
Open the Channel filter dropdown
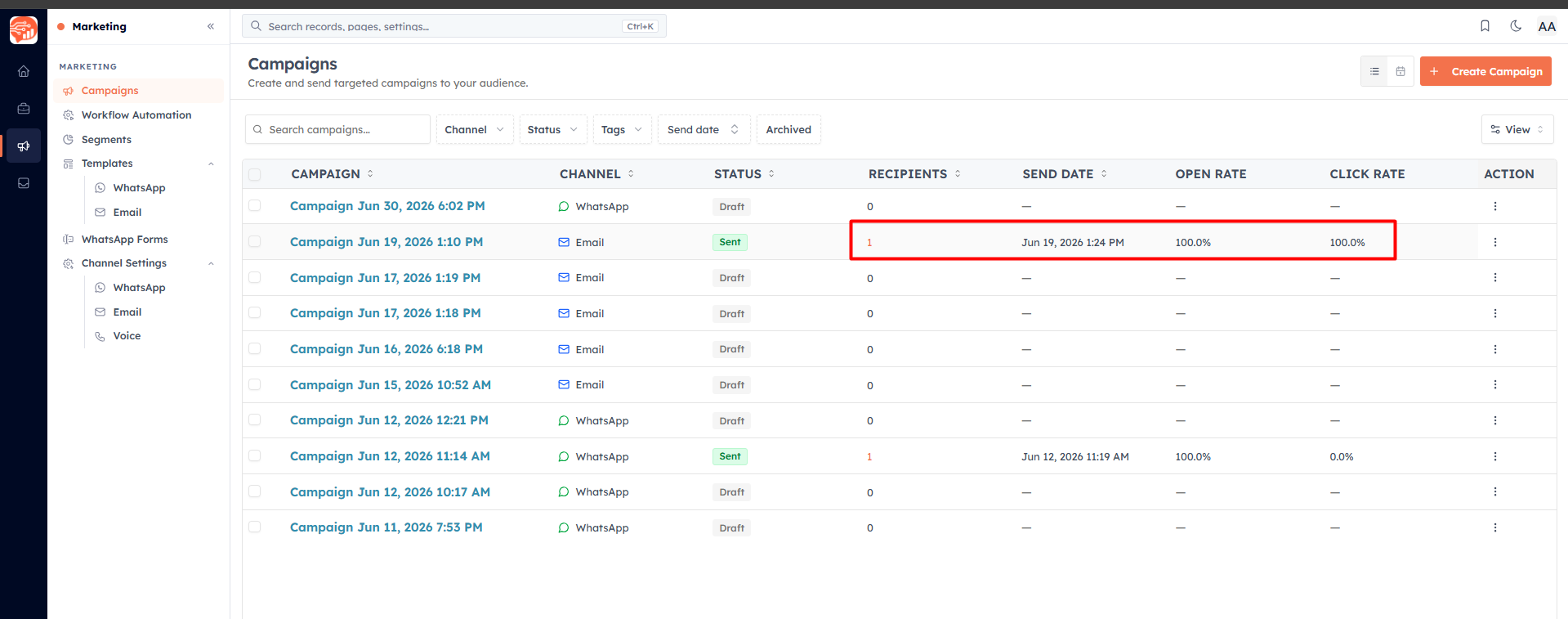[x=475, y=129]
